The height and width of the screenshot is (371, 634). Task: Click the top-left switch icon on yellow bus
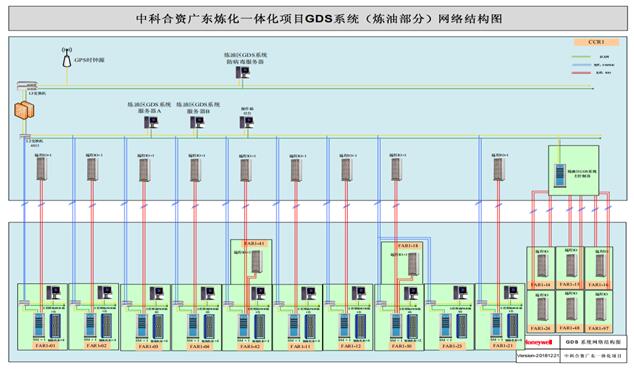coord(27,85)
